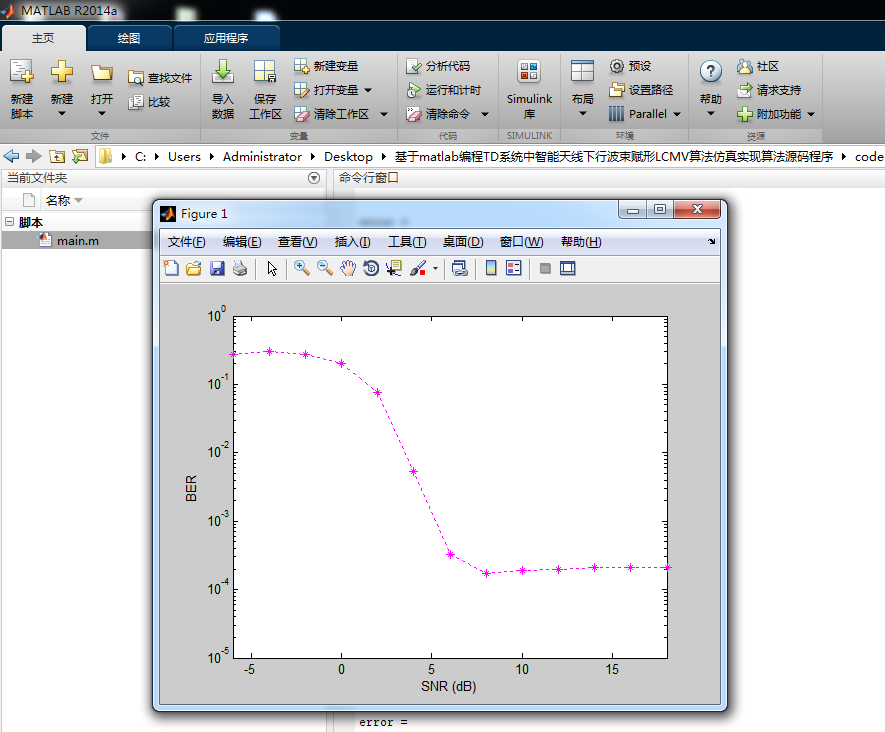
Task: Click Save Figure icon
Action: pos(217,269)
